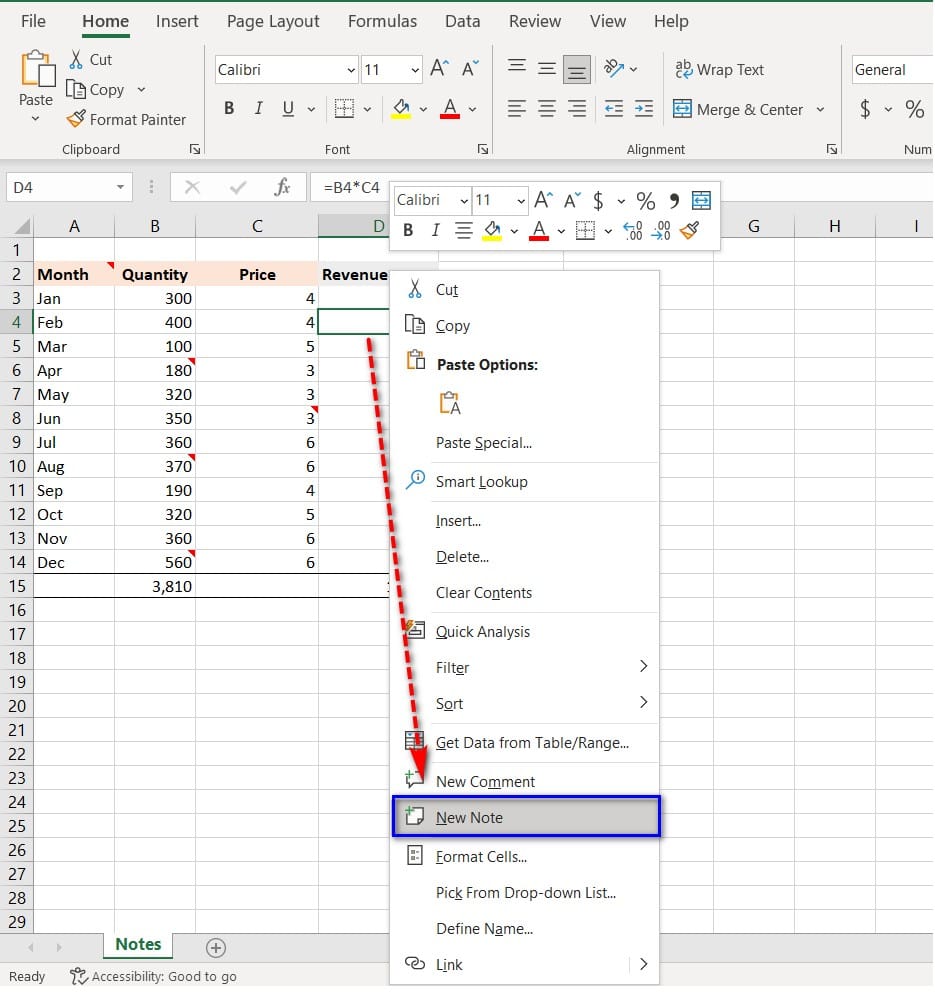Click the ribbon Decrease Indent icon

(614, 108)
